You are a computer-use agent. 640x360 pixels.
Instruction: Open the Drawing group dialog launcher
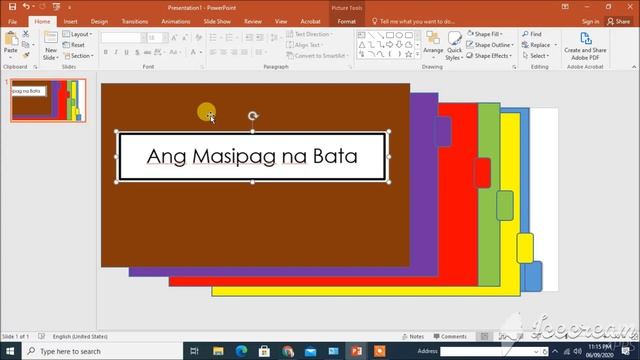(x=514, y=67)
